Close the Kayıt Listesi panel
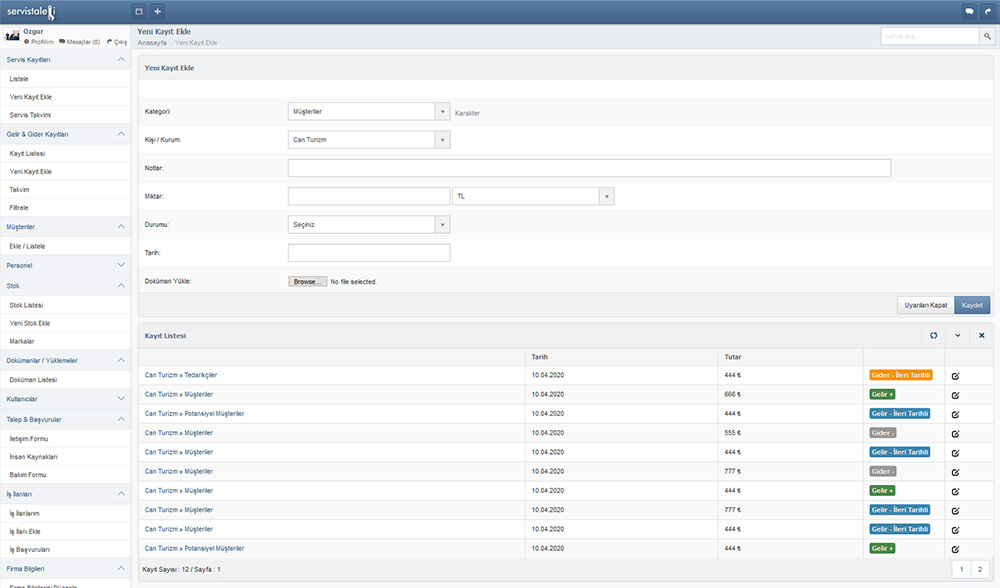 click(x=981, y=335)
